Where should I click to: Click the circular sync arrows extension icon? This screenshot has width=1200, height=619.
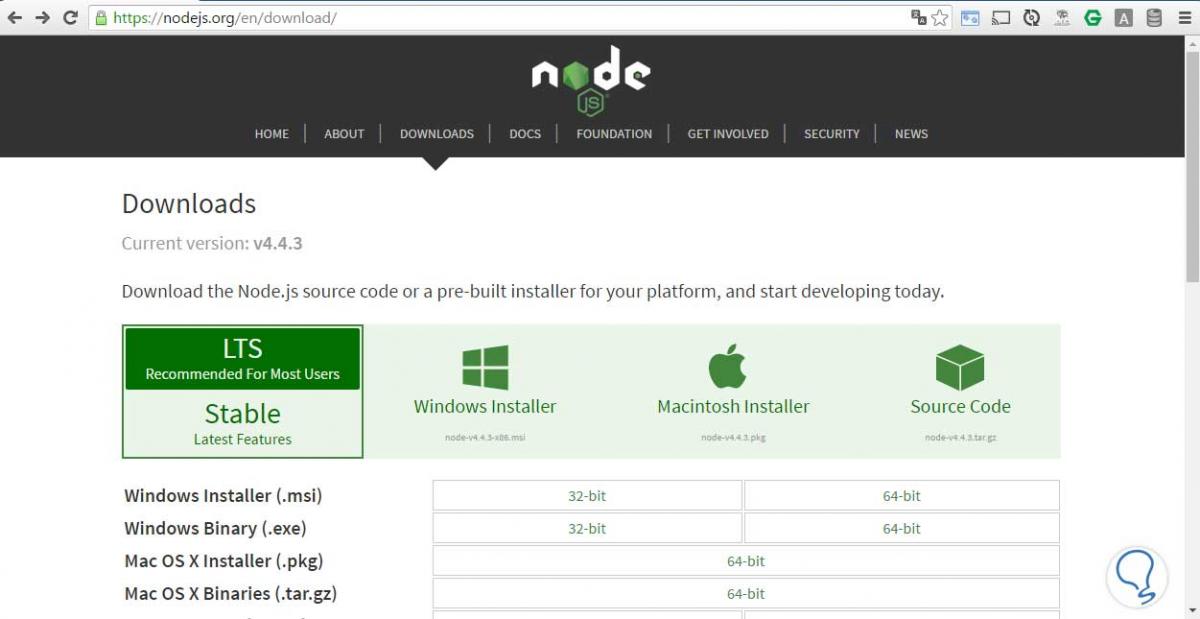[1032, 17]
